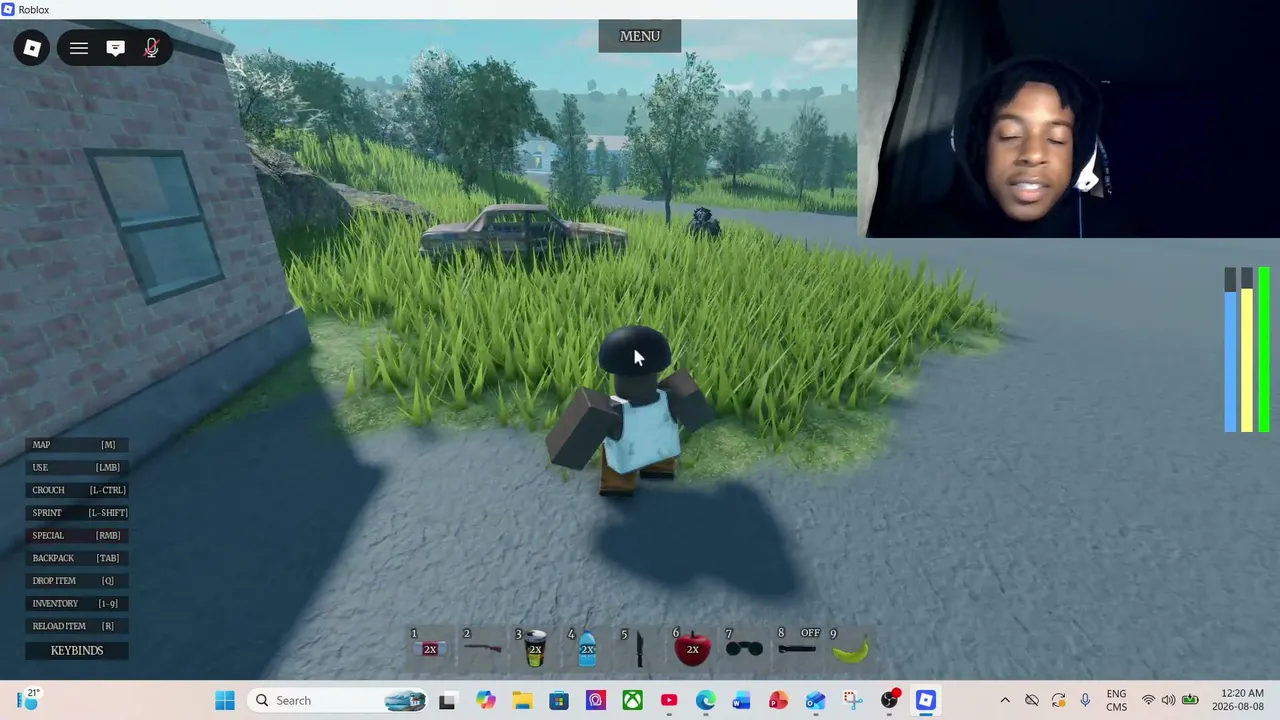This screenshot has height=720, width=1280.
Task: Click the SPRINT [L-SHIFT] keybind entry
Action: [x=77, y=513]
